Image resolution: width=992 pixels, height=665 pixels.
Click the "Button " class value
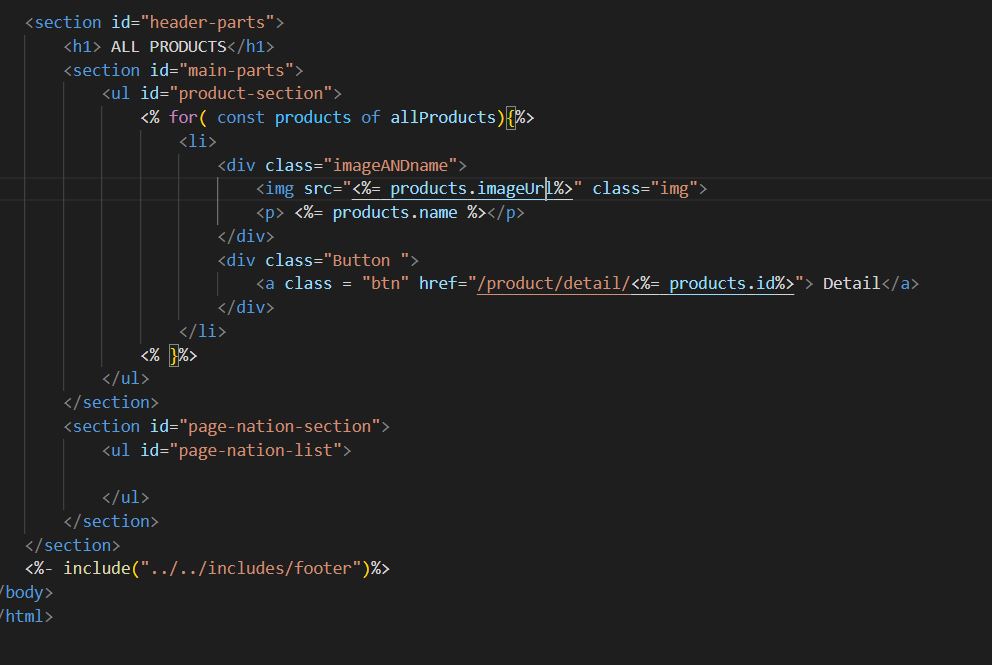366,261
